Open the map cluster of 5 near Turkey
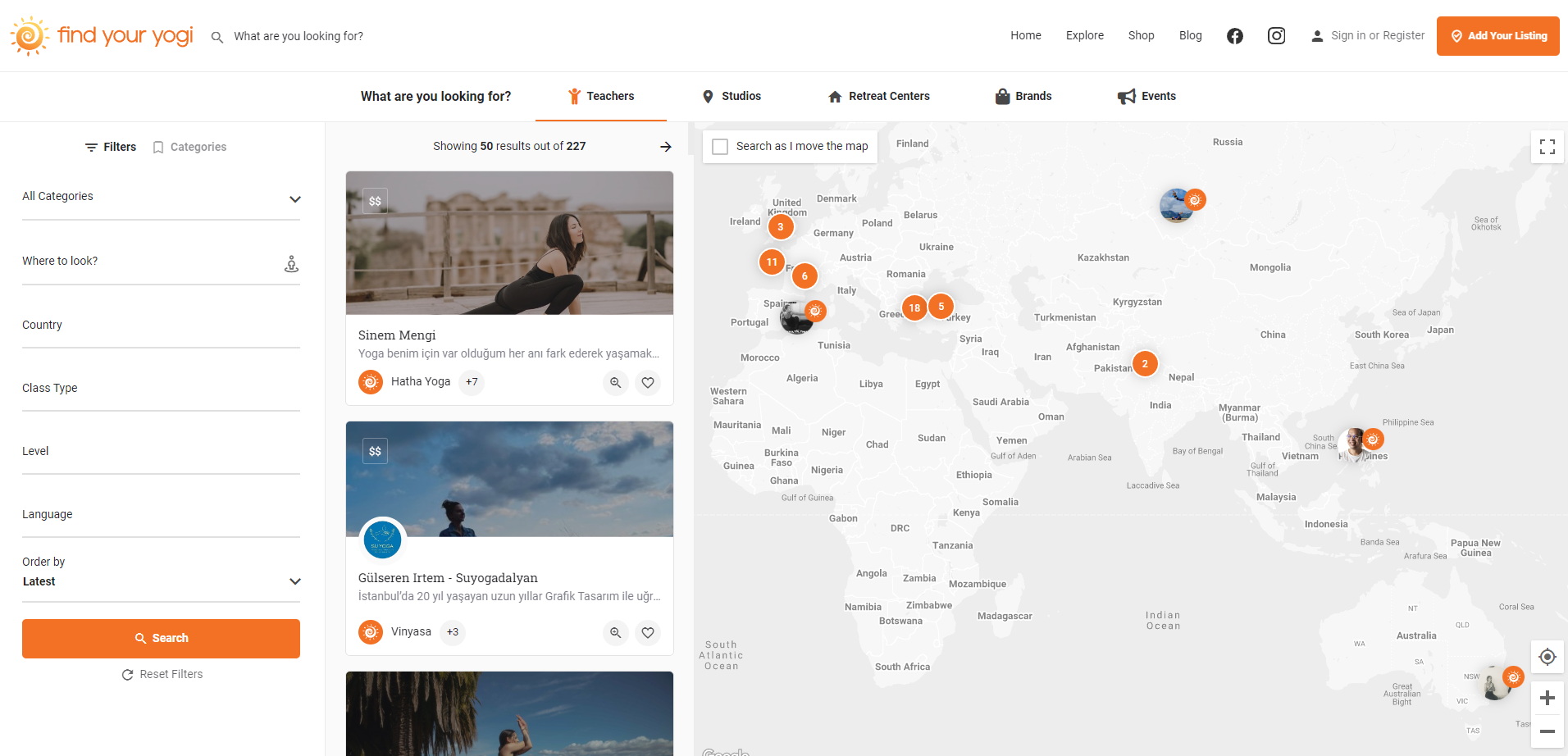 (941, 307)
